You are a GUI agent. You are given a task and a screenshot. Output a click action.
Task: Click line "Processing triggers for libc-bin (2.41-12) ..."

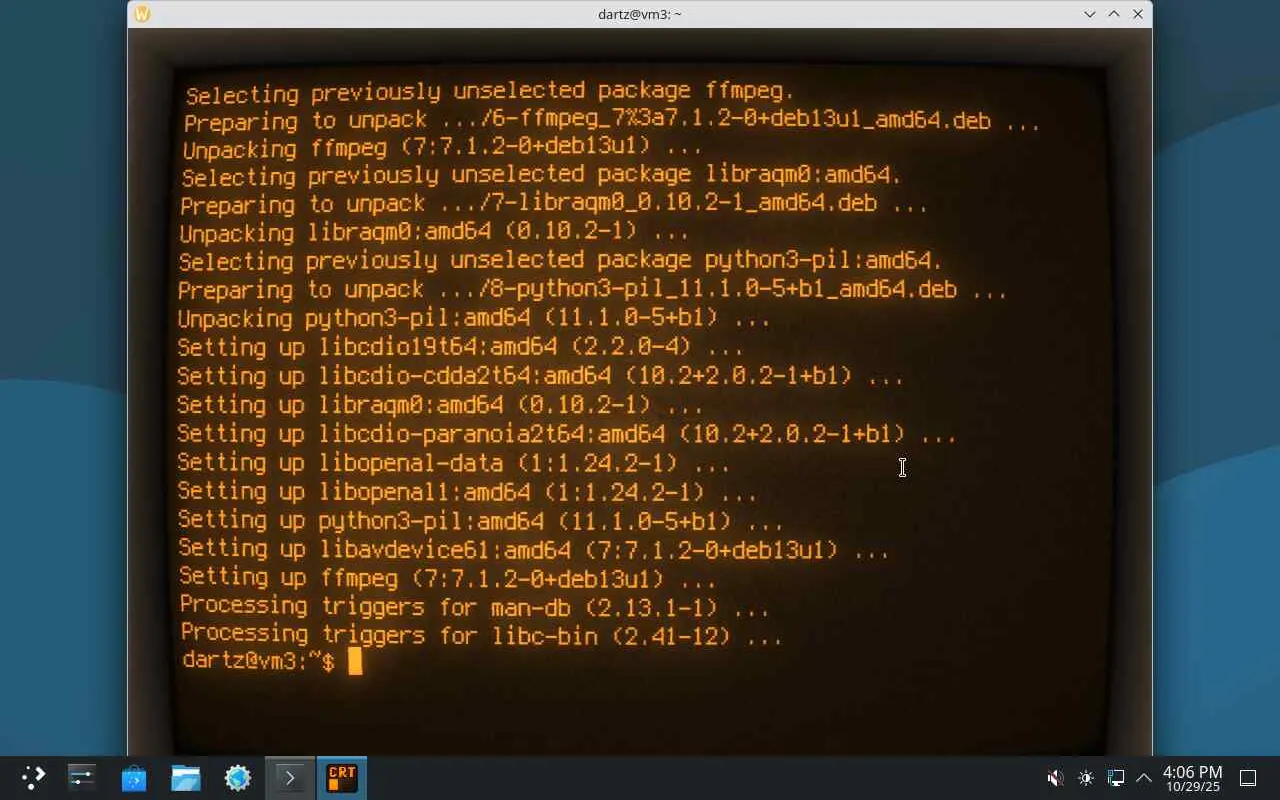coord(482,634)
